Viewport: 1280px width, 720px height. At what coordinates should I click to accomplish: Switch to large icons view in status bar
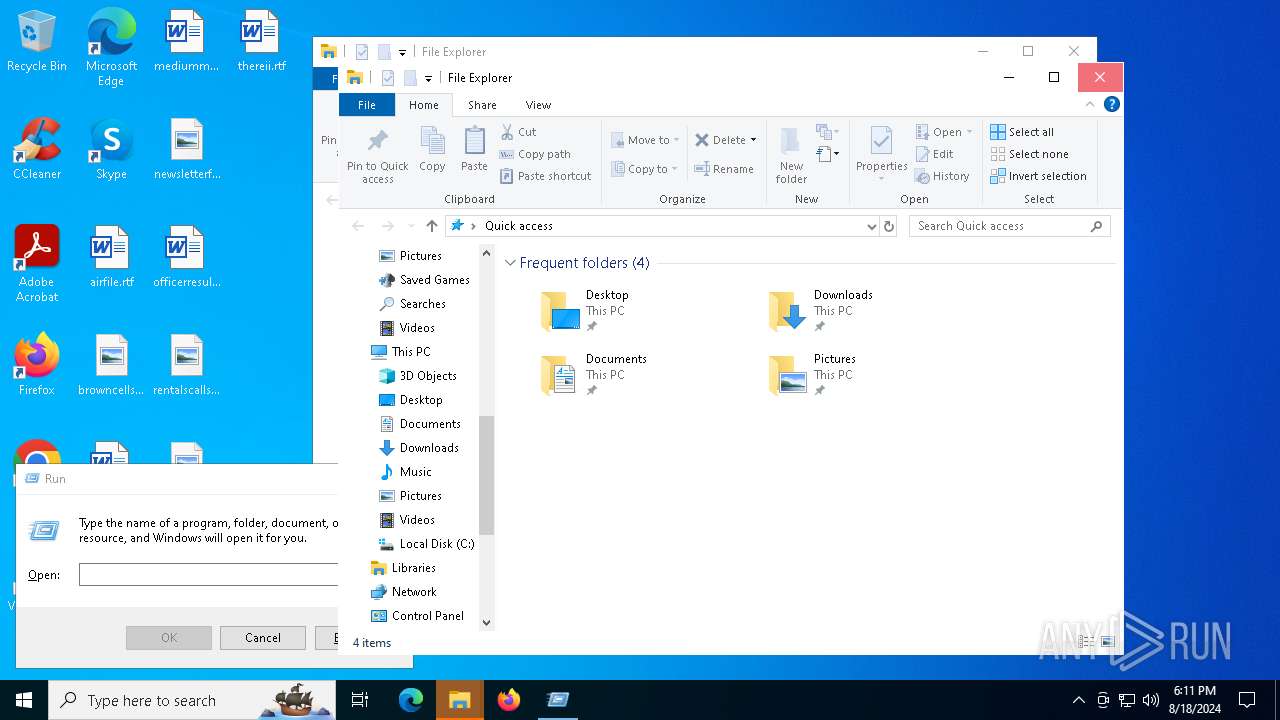pyautogui.click(x=1108, y=642)
